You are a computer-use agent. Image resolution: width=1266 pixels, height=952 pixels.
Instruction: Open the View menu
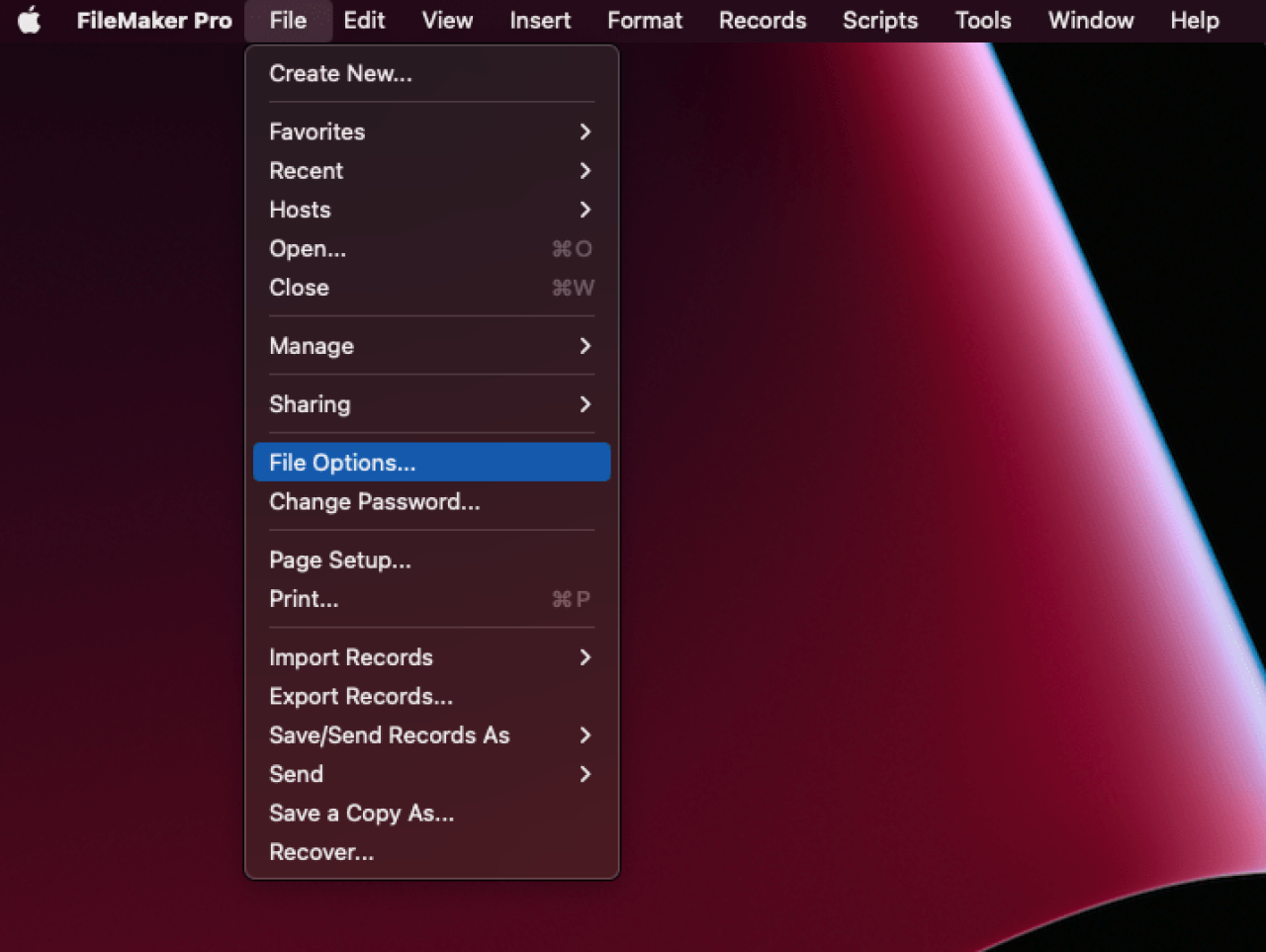point(447,20)
